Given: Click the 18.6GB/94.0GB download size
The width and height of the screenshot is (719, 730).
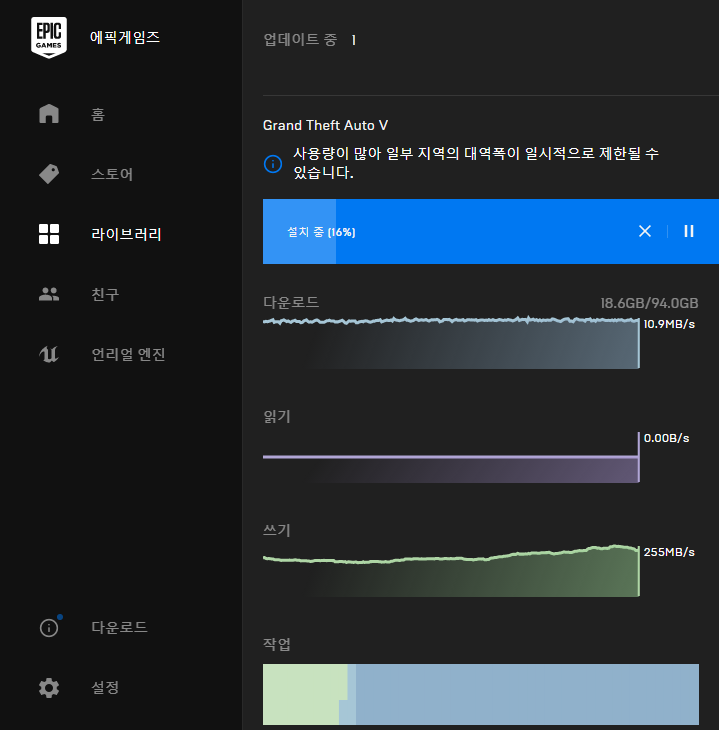Looking at the screenshot, I should point(649,304).
